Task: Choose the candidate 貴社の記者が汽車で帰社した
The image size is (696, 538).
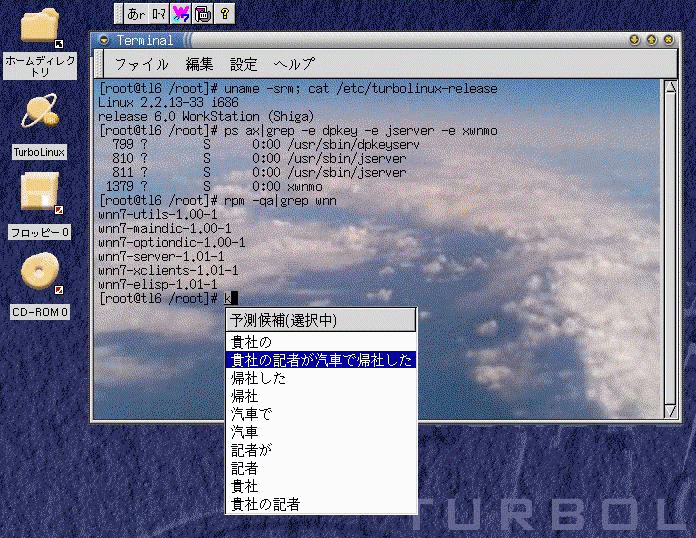Action: [320, 360]
